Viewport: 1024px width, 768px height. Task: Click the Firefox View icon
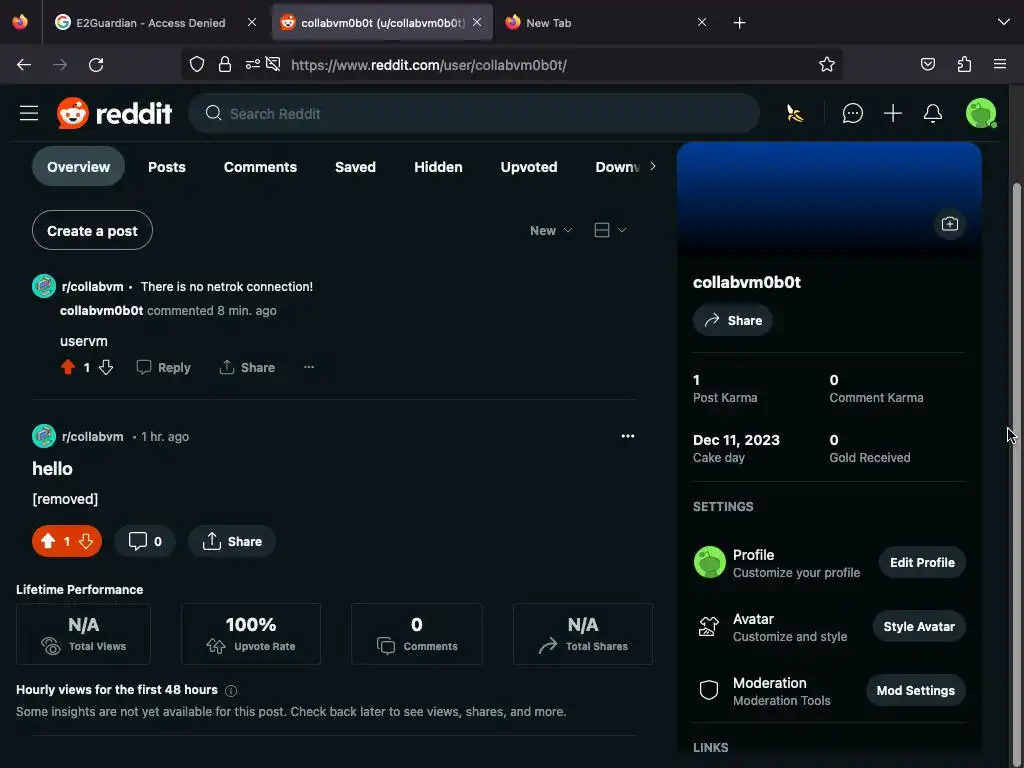coord(20,23)
